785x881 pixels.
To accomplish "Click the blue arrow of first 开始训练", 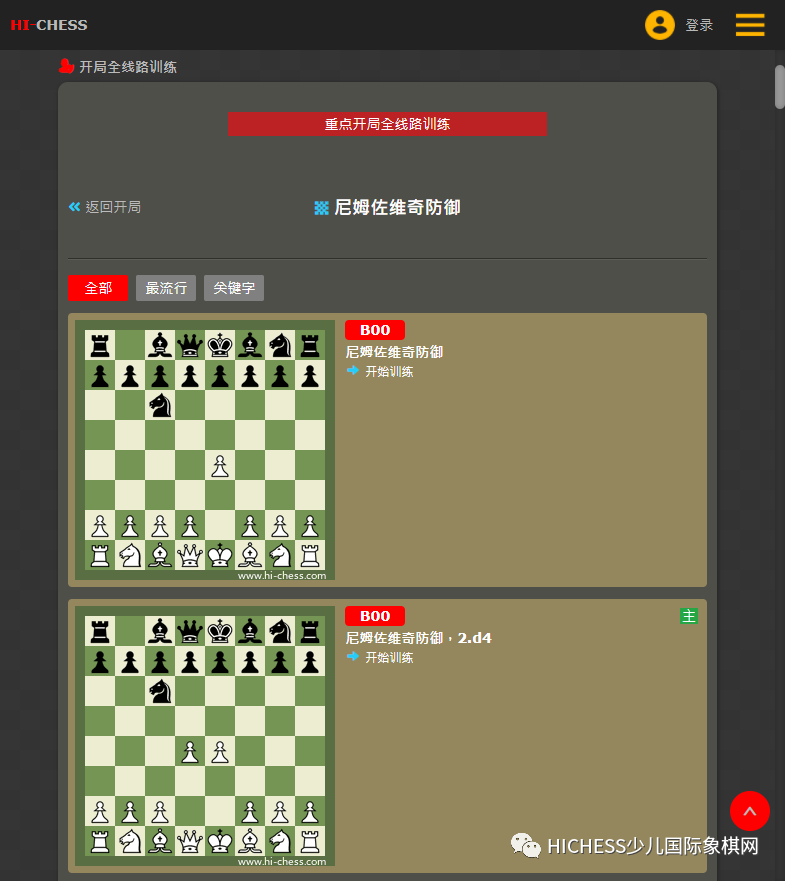I will [353, 370].
